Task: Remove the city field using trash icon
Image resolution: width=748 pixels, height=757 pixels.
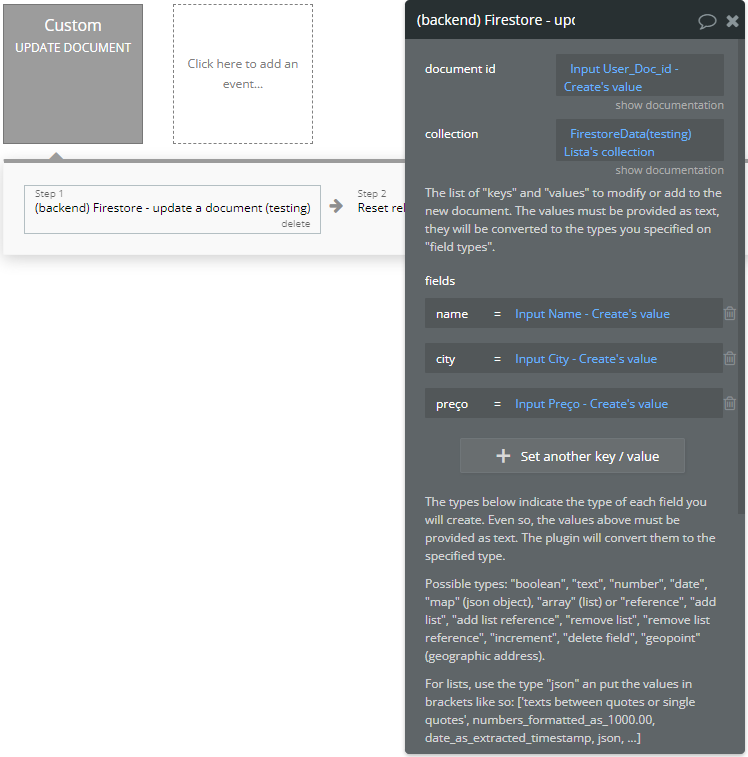Action: pos(730,358)
